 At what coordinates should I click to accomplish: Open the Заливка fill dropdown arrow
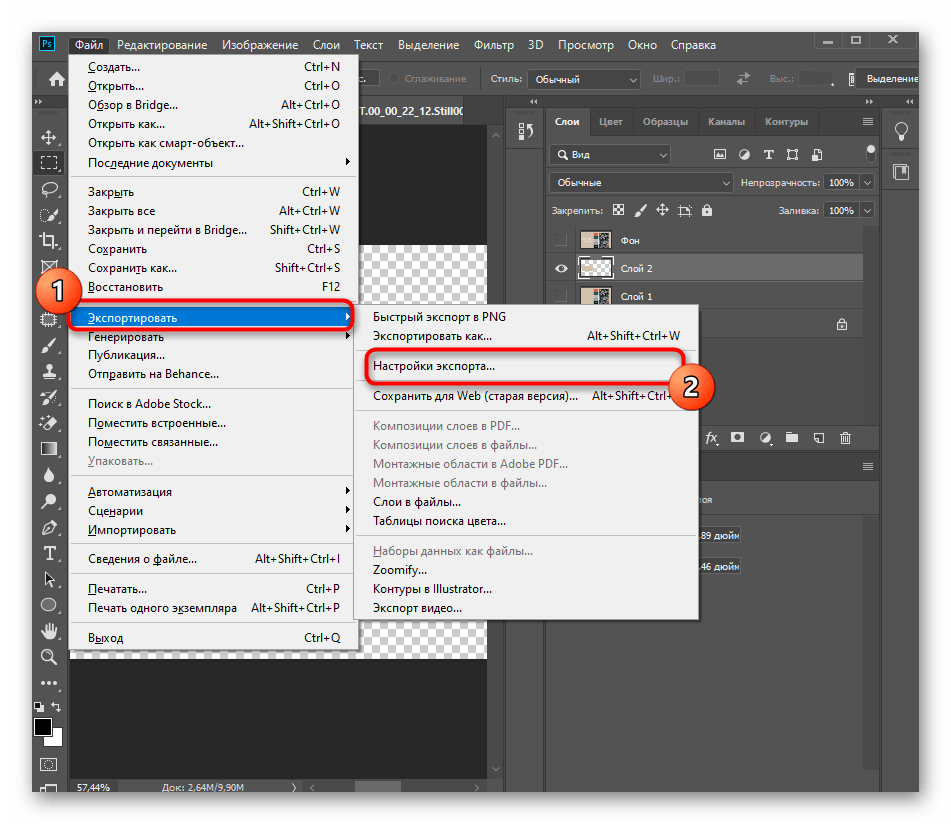(867, 210)
